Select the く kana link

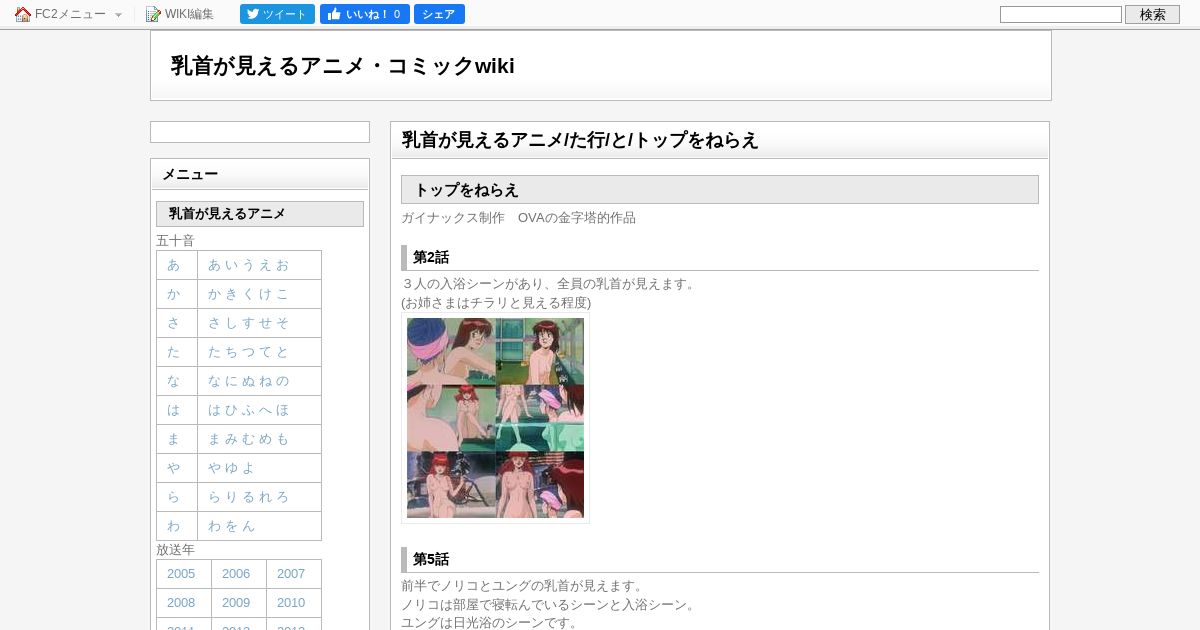248,294
